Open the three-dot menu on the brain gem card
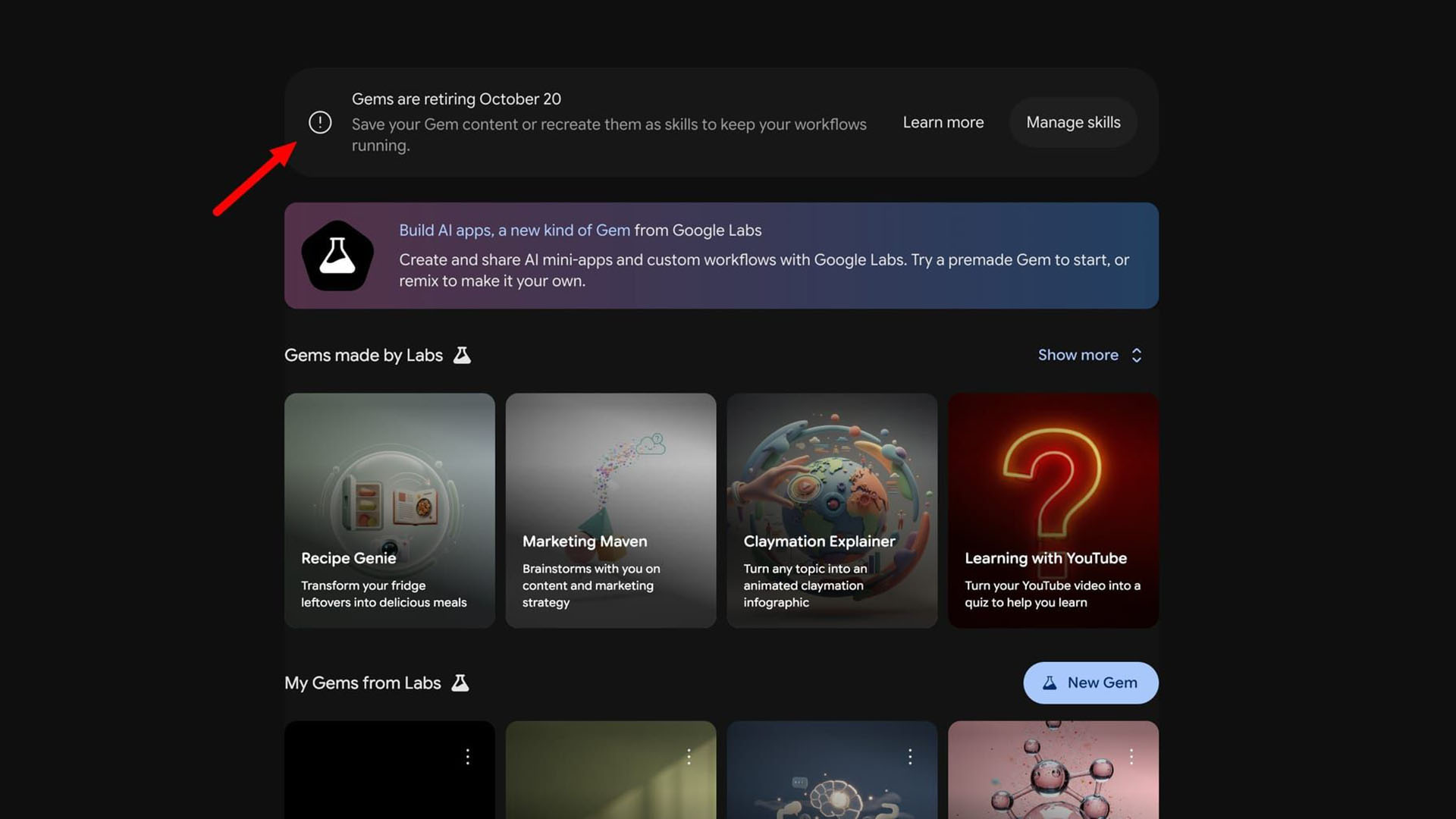 coord(910,756)
